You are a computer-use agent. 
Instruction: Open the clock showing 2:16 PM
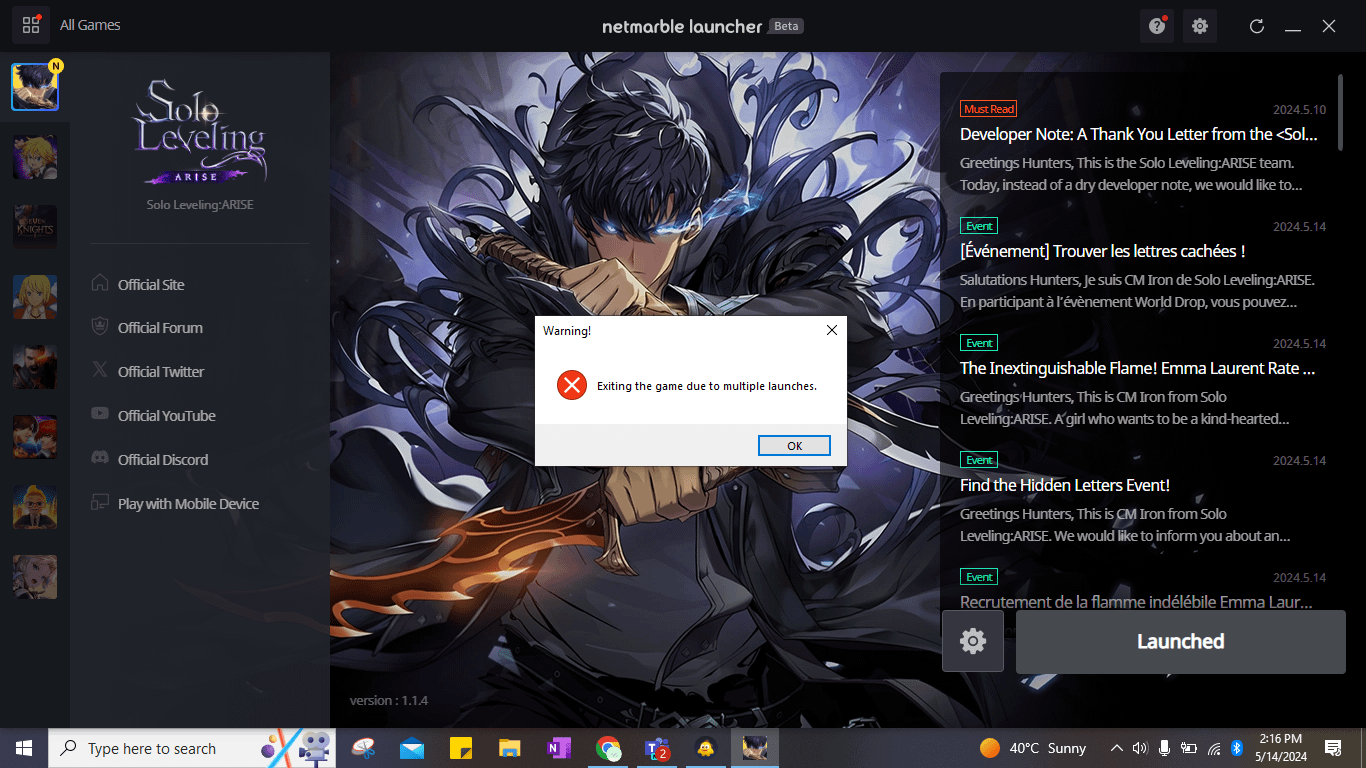pos(1280,748)
